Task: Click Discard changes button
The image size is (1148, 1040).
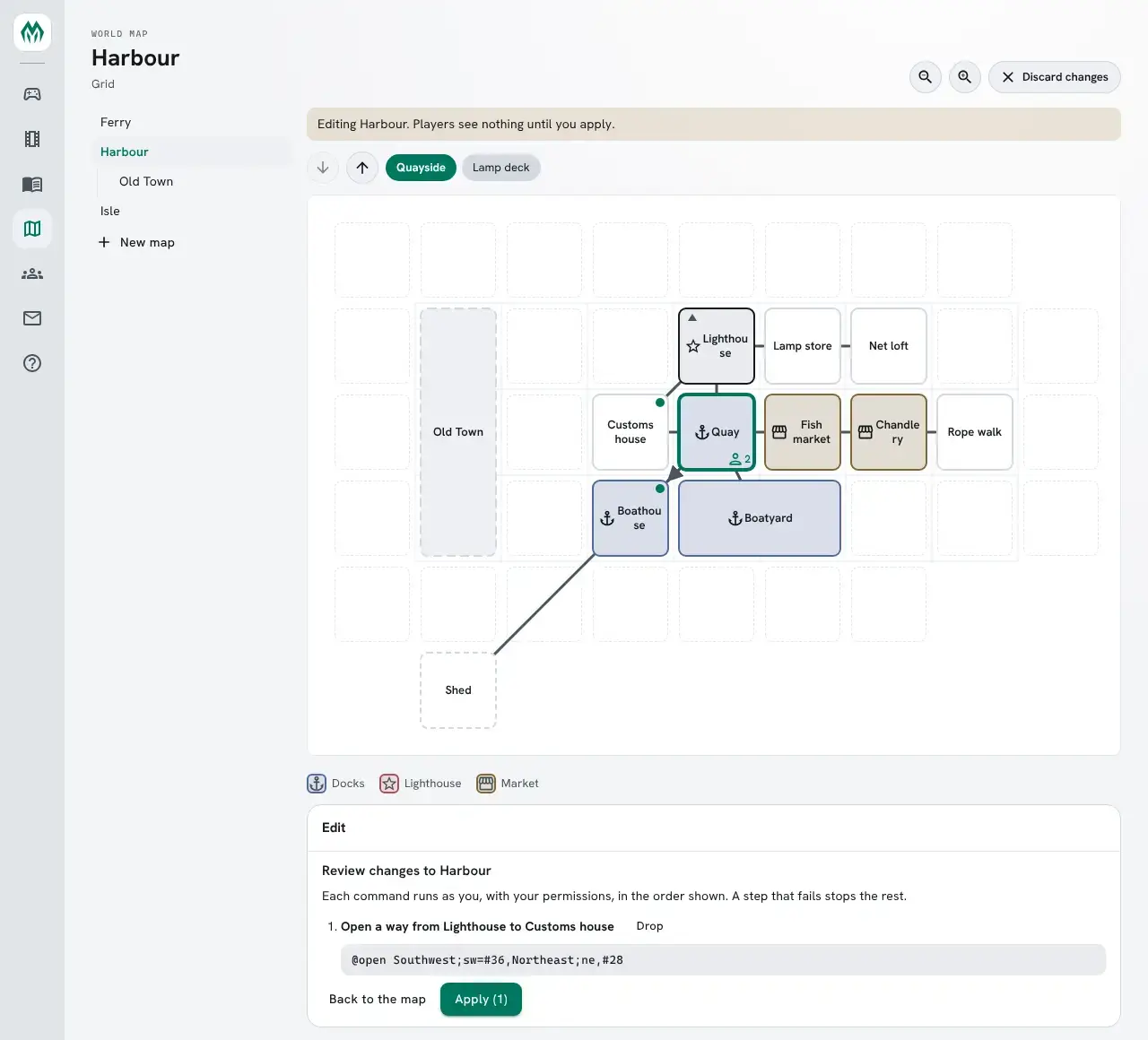Action: (1055, 77)
